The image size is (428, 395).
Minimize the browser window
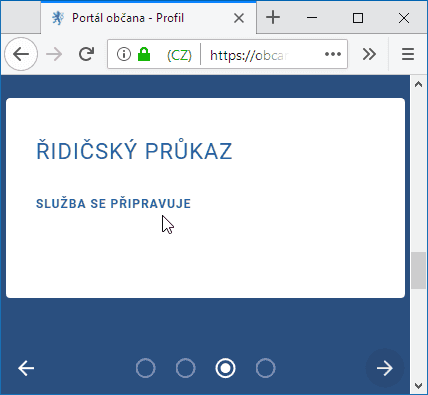tap(312, 18)
